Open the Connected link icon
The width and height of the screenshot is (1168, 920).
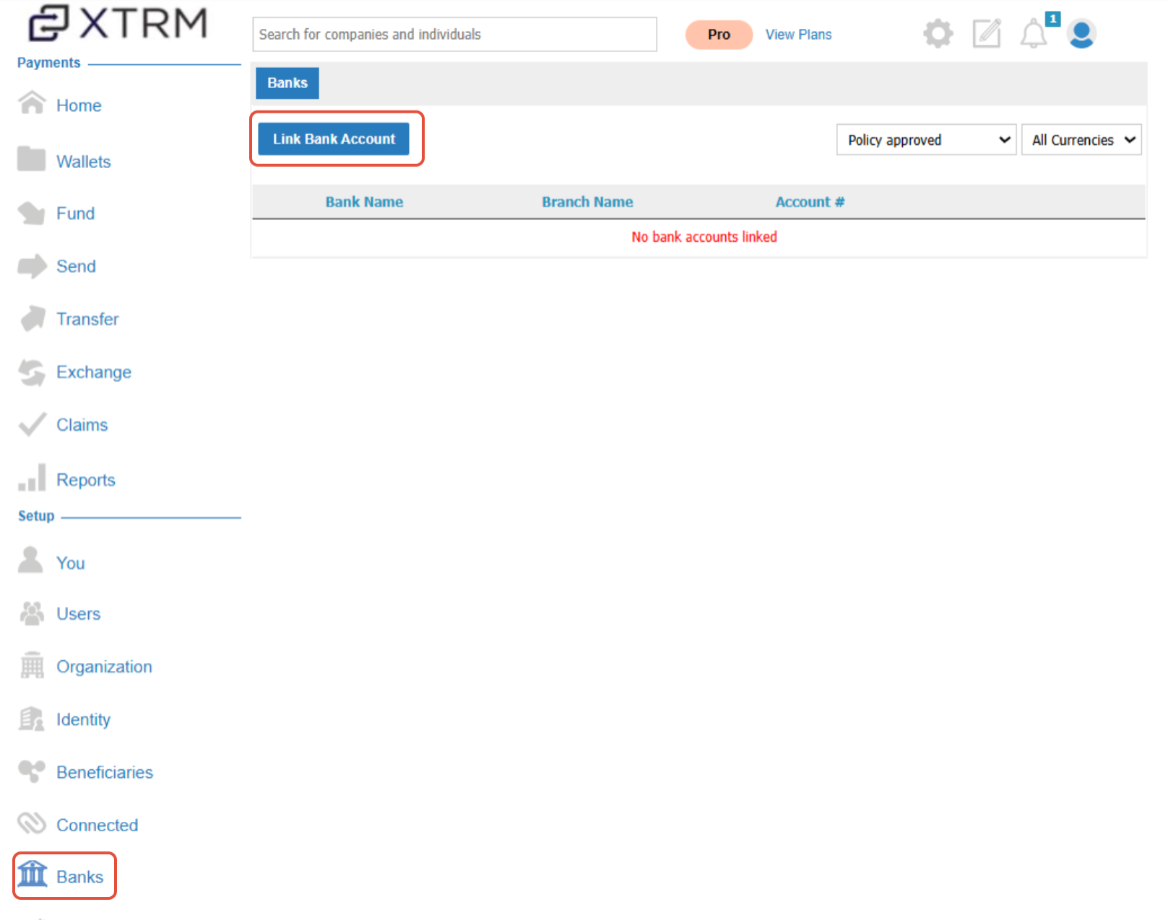coord(32,823)
